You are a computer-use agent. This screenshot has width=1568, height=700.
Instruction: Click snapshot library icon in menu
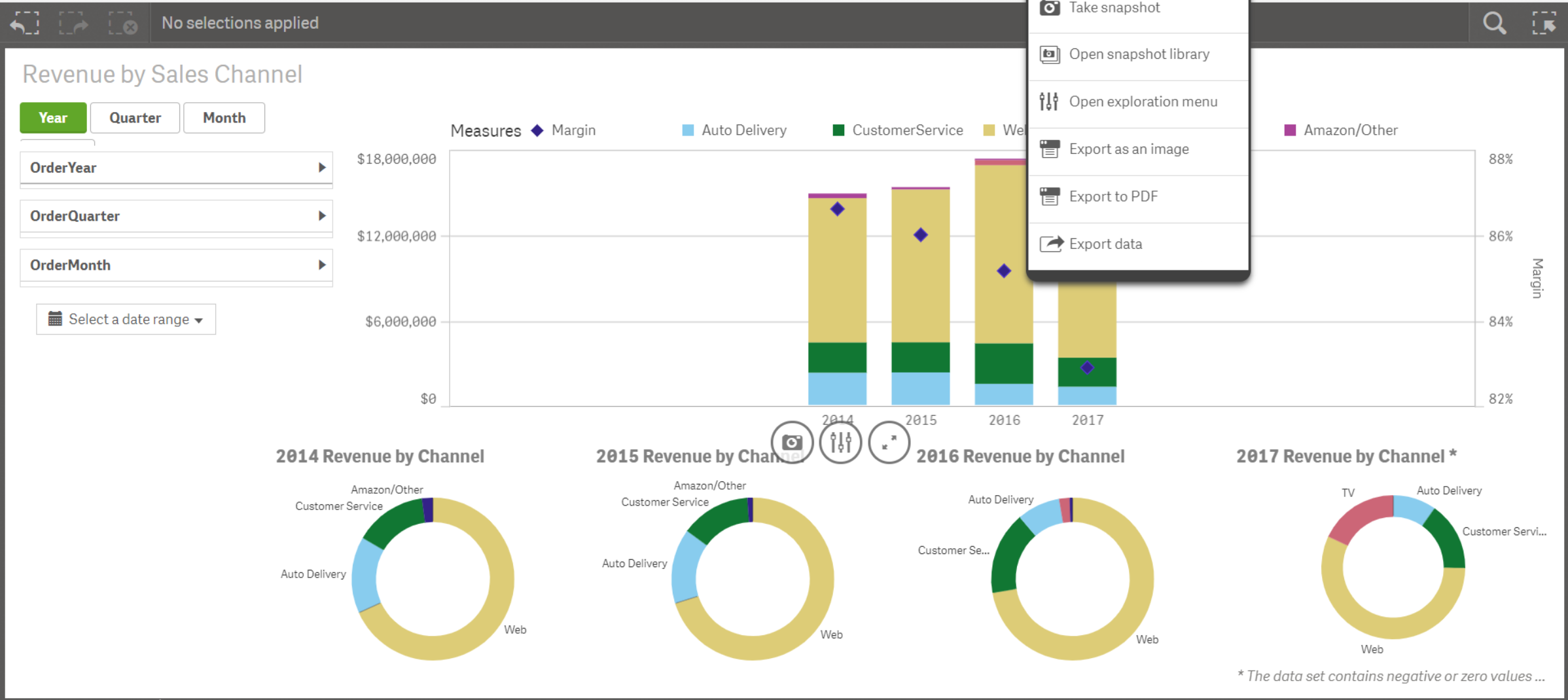(x=1050, y=54)
